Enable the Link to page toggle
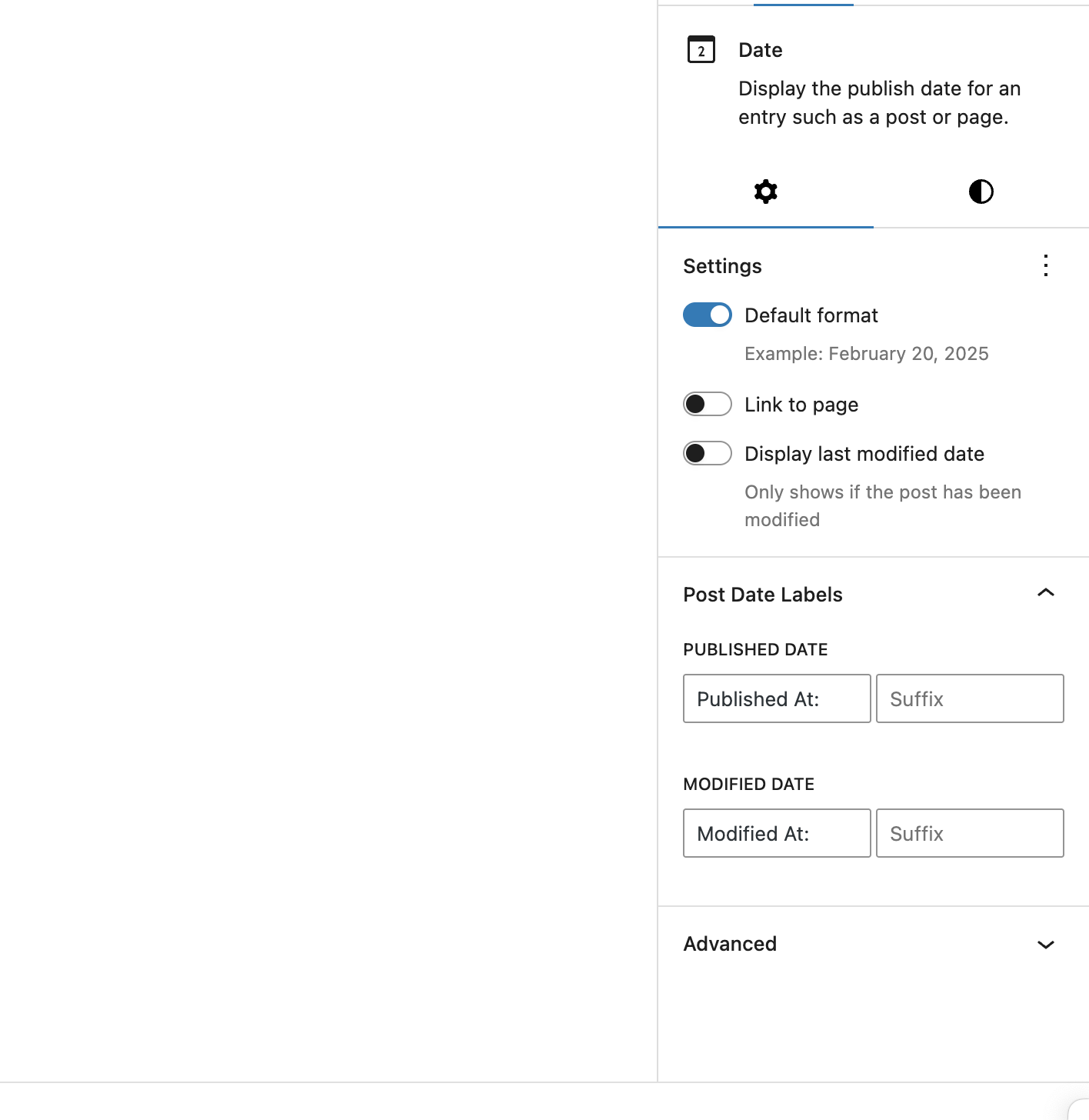Image resolution: width=1089 pixels, height=1120 pixels. [x=708, y=404]
